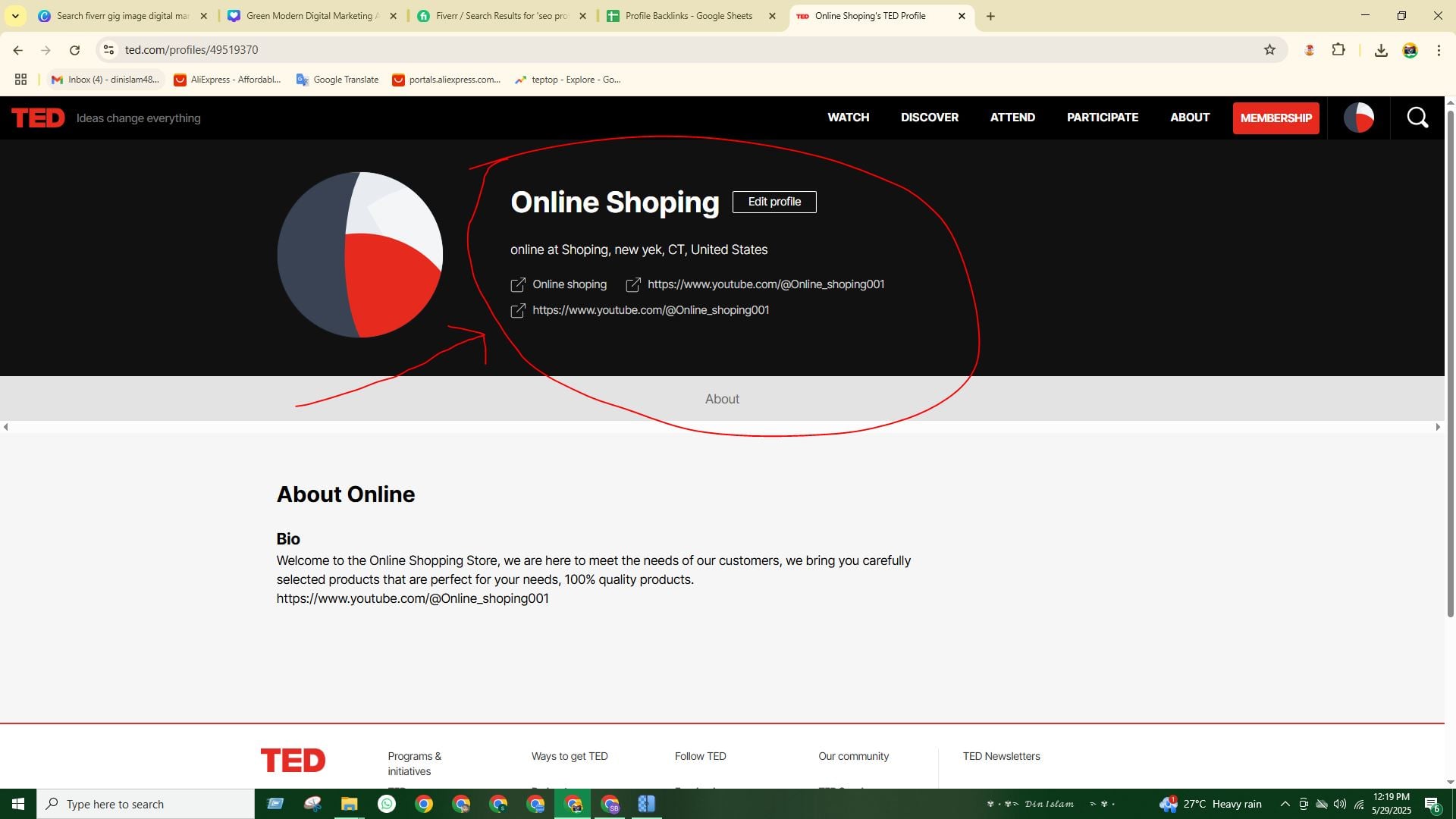Open a new browser tab

pyautogui.click(x=990, y=16)
